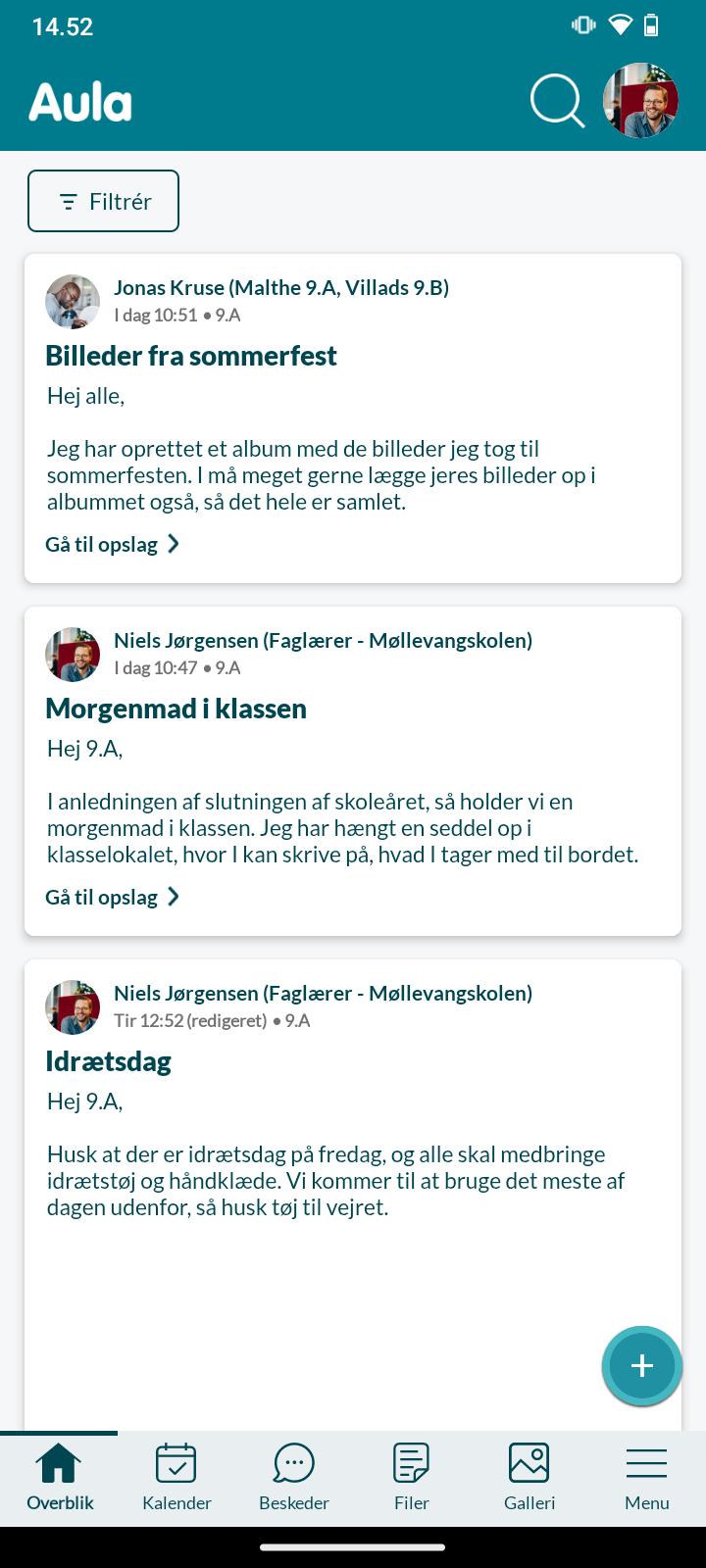Open the Kalender tab
The width and height of the screenshot is (706, 1568).
pos(176,1477)
